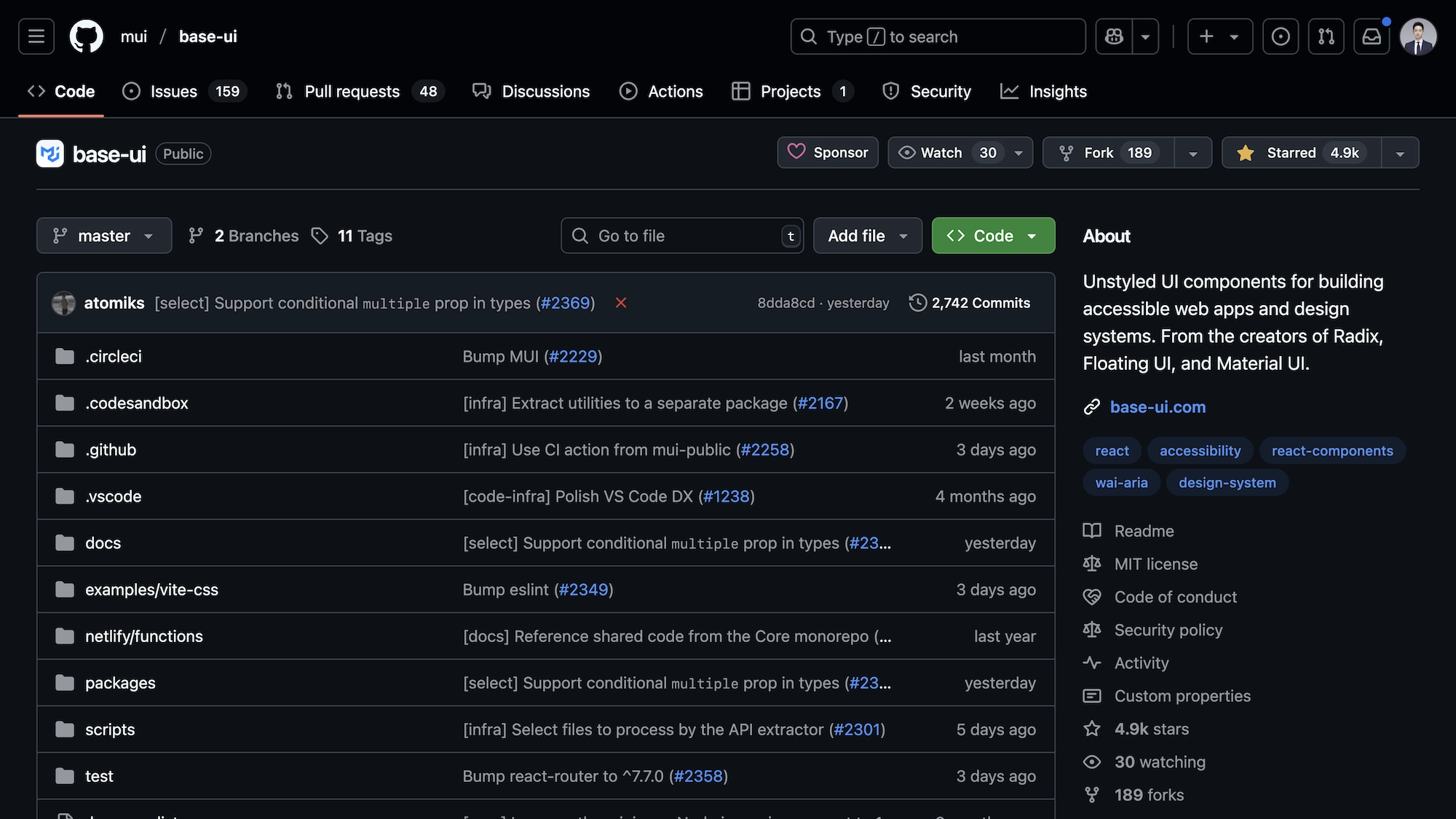Open the Actions tab
Image resolution: width=1456 pixels, height=819 pixels.
click(x=661, y=92)
